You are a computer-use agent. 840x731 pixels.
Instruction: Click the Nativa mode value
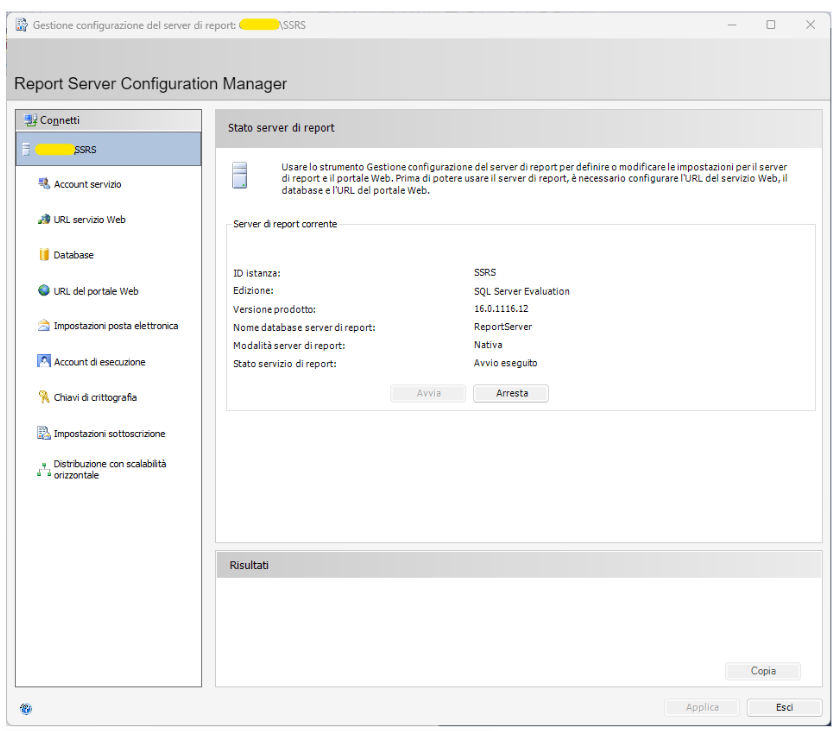(x=488, y=345)
